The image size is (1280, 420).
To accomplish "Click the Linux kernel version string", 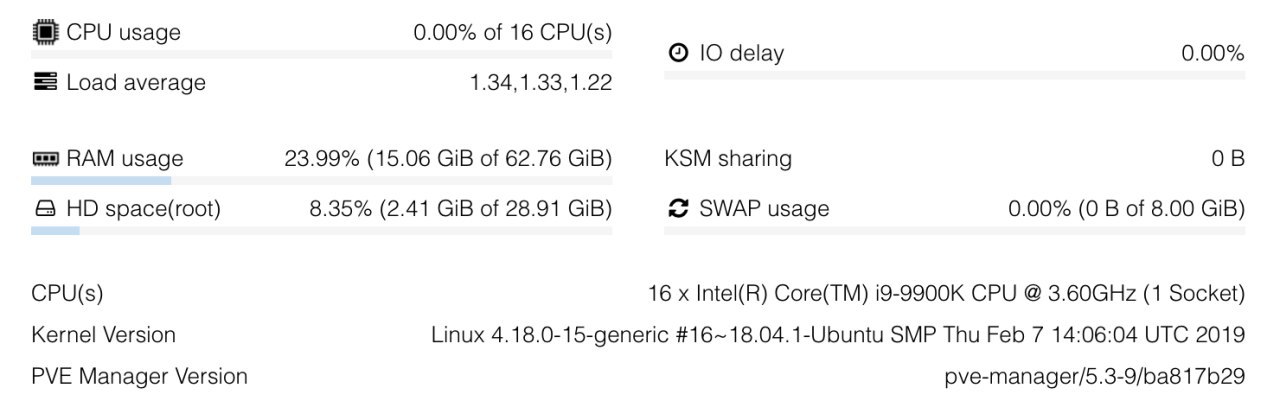I will pyautogui.click(x=838, y=334).
